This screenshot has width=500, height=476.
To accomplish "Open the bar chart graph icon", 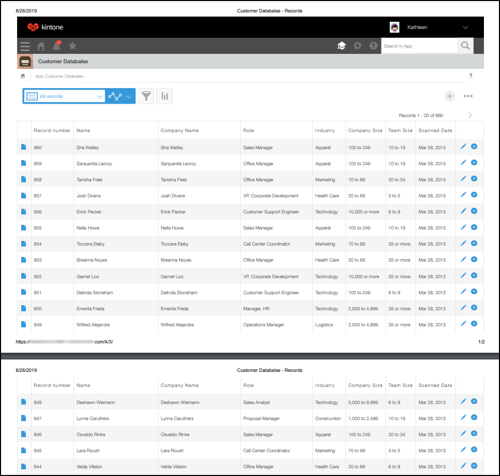I will point(165,96).
